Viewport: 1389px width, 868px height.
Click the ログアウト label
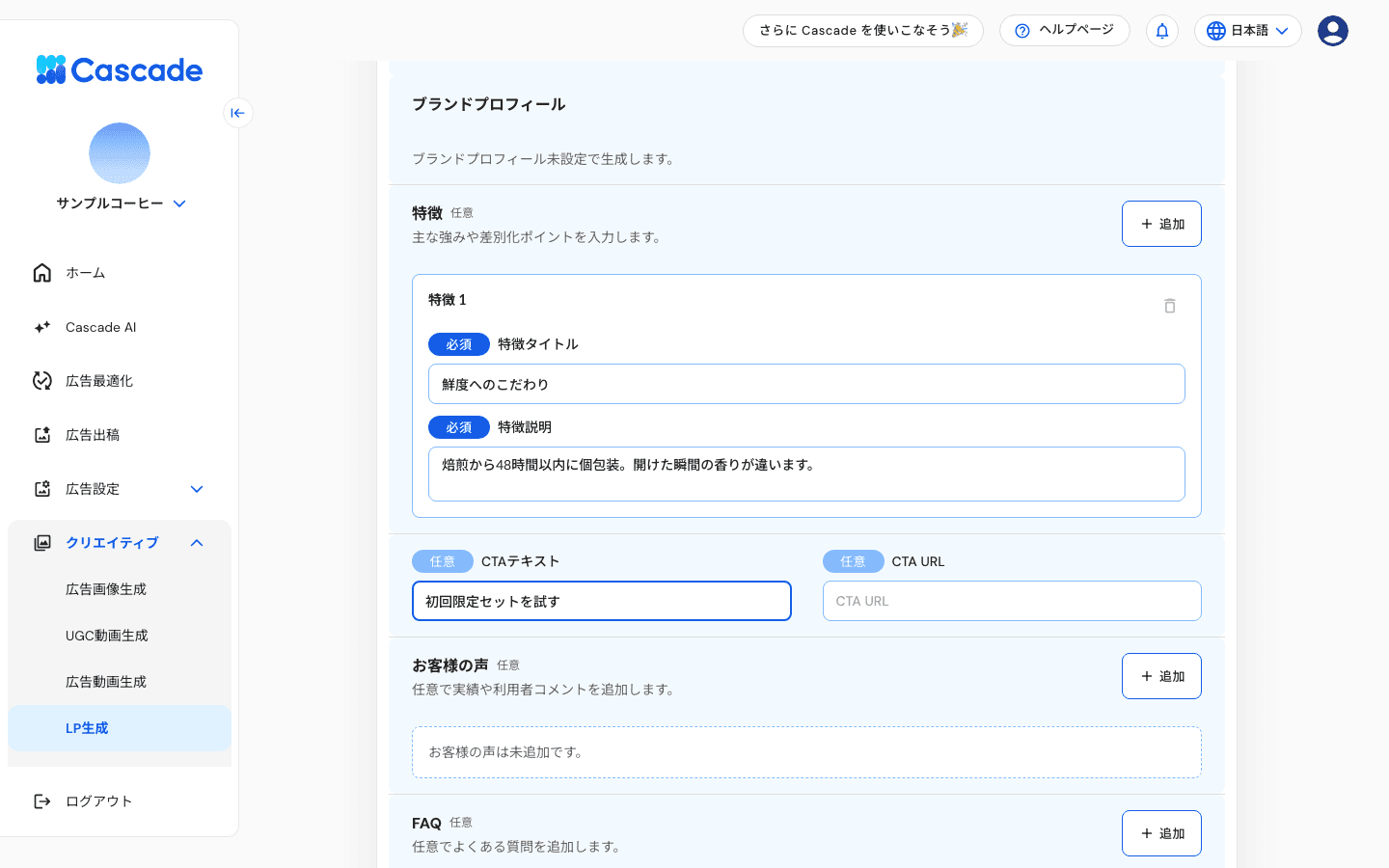point(99,801)
